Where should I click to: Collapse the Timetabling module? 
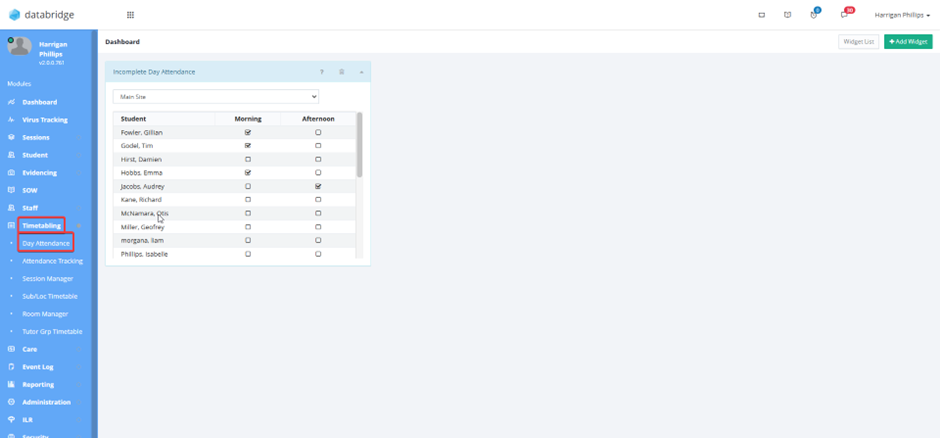click(79, 226)
